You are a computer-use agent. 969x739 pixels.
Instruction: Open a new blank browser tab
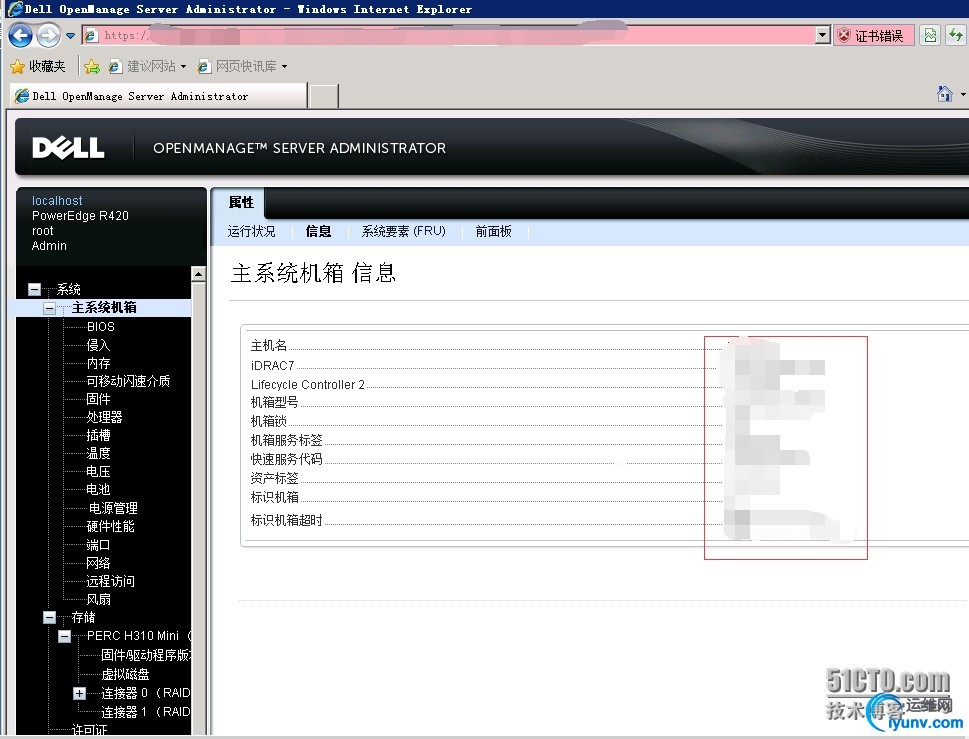point(324,96)
